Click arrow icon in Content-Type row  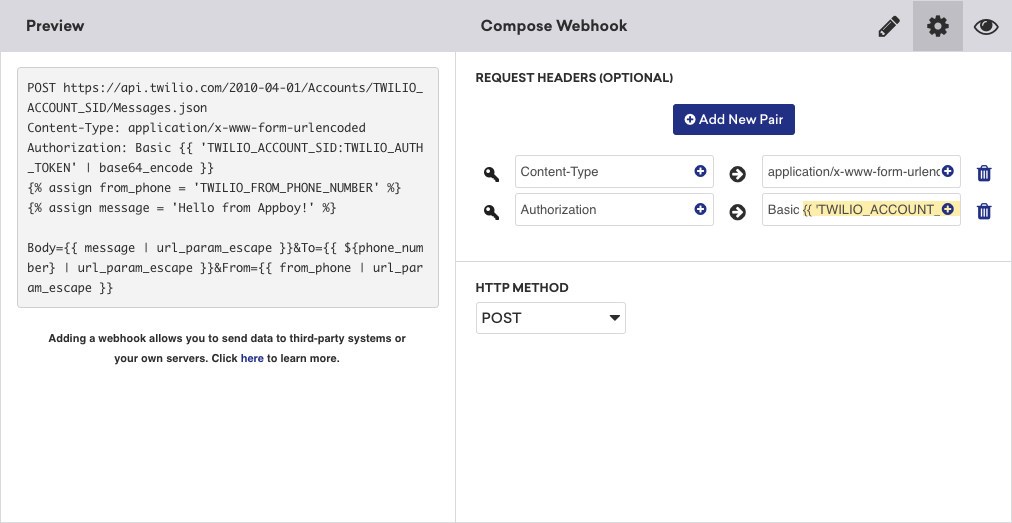[x=738, y=174]
